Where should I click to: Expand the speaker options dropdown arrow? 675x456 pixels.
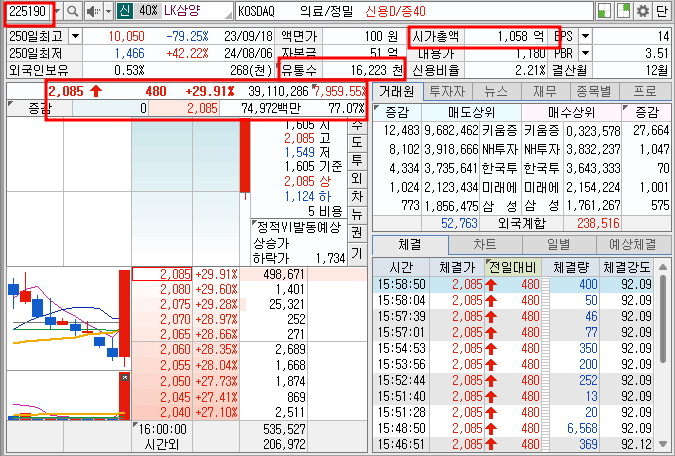(108, 11)
